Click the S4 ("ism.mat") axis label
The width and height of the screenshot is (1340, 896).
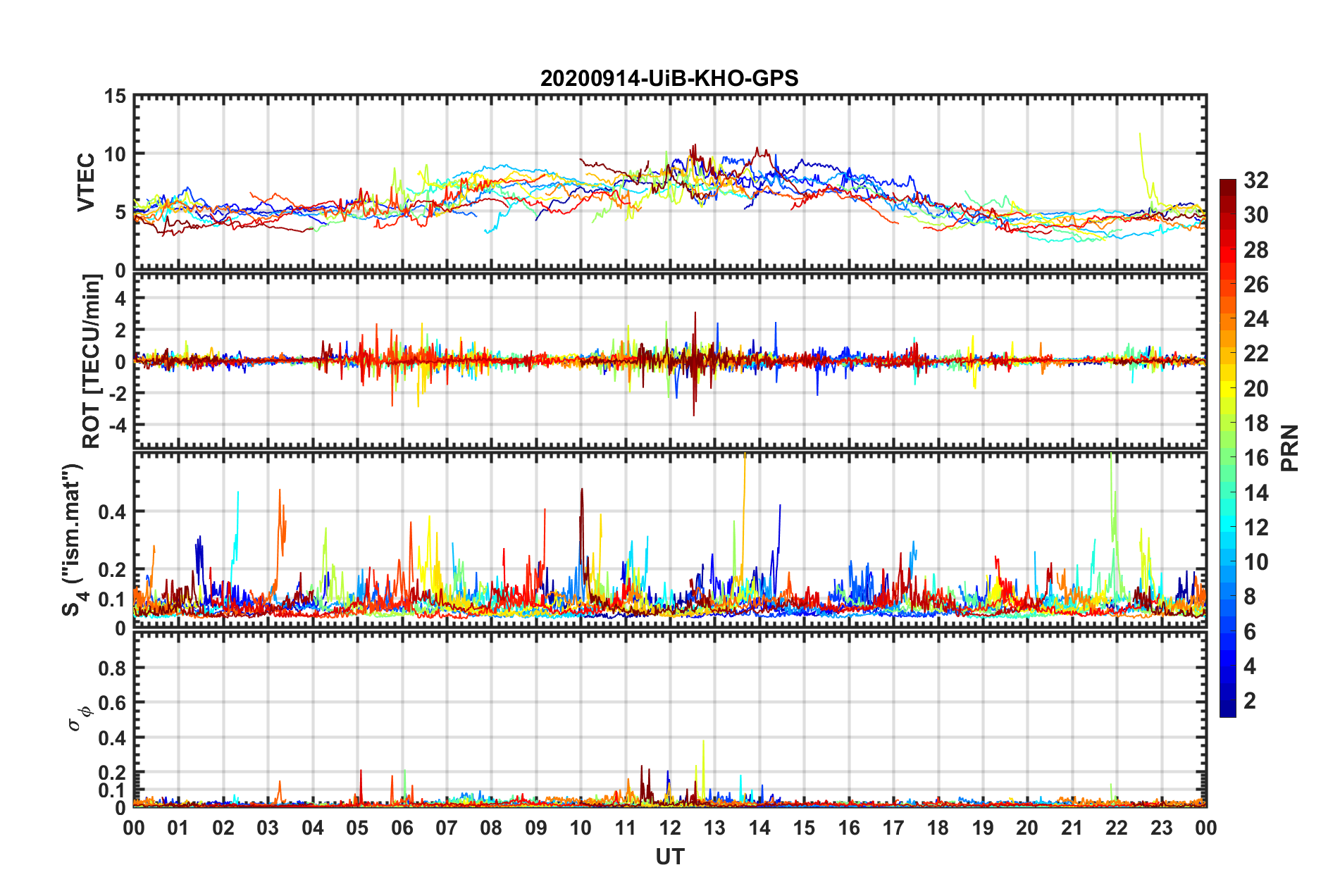coord(73,540)
